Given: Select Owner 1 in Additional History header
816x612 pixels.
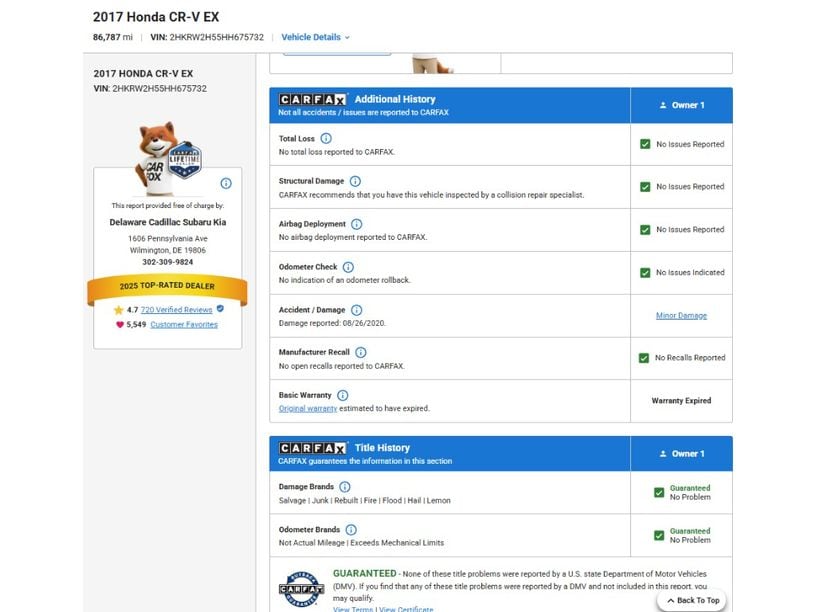Looking at the screenshot, I should click(x=681, y=105).
